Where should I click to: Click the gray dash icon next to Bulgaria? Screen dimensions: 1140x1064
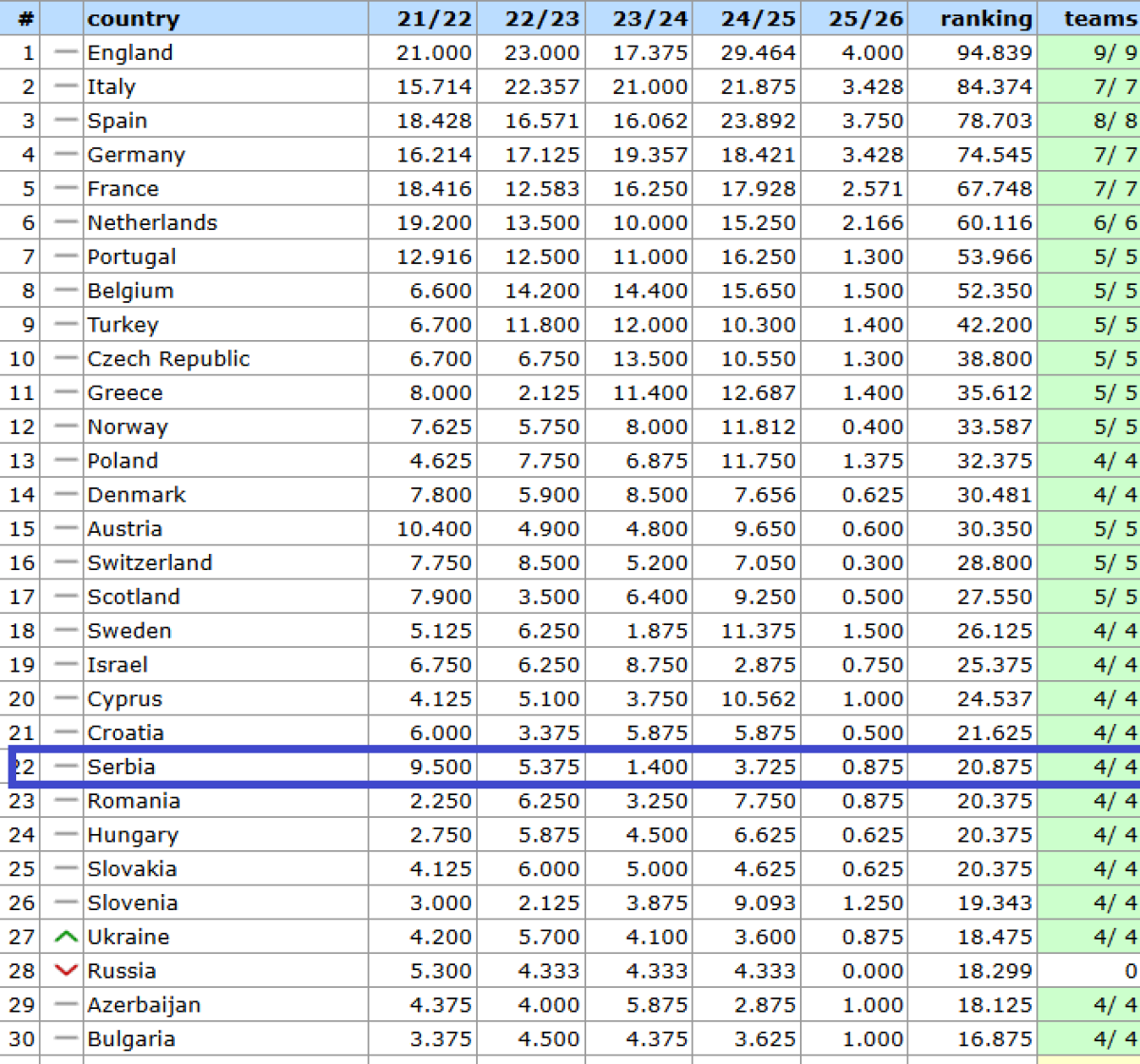tap(66, 1038)
